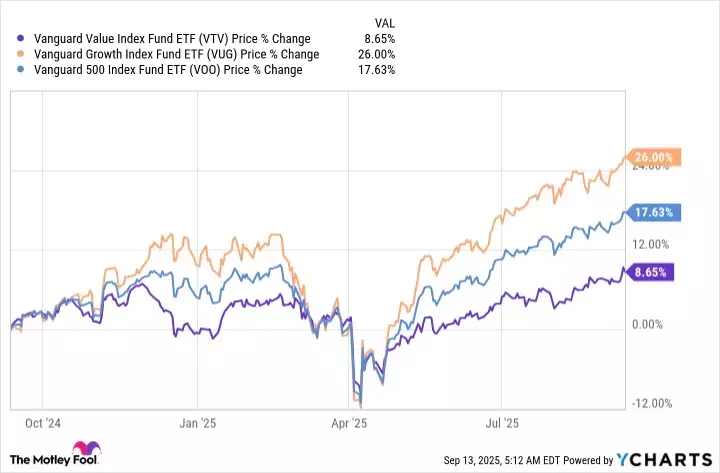Click the VAL column header
This screenshot has height=473, width=720.
coord(384,23)
